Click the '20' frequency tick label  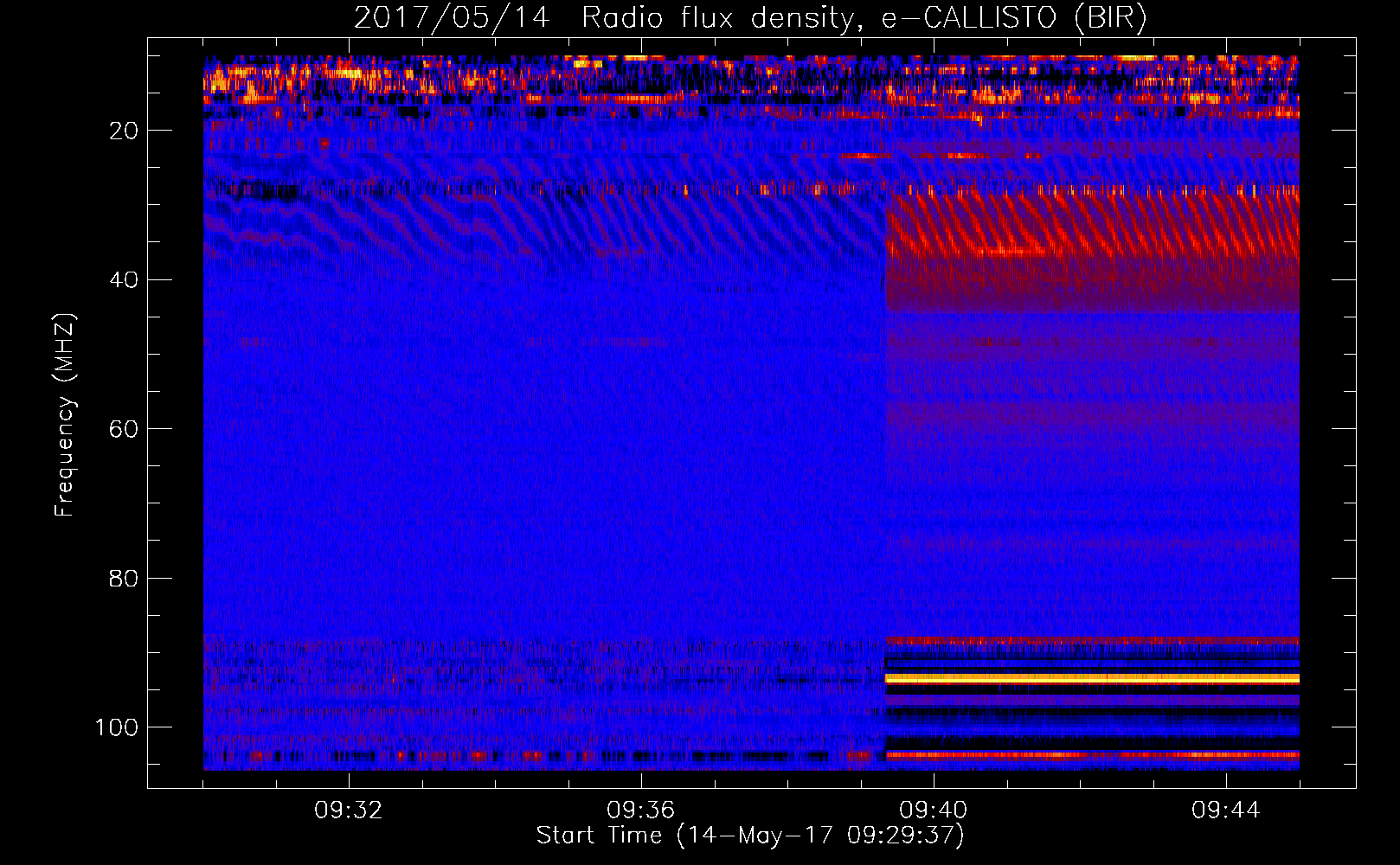click(125, 131)
